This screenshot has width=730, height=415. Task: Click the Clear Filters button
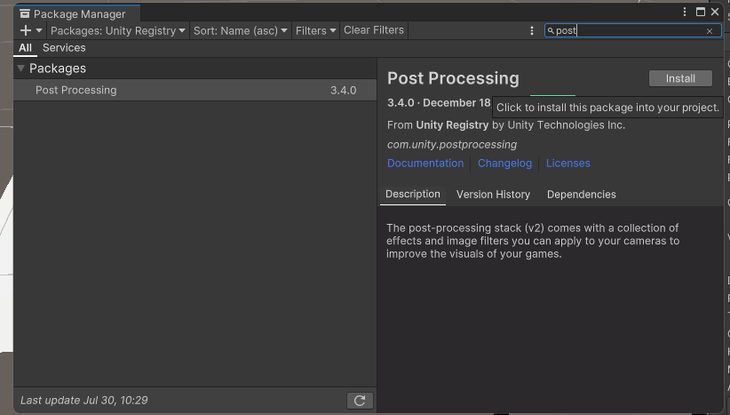[x=374, y=30]
